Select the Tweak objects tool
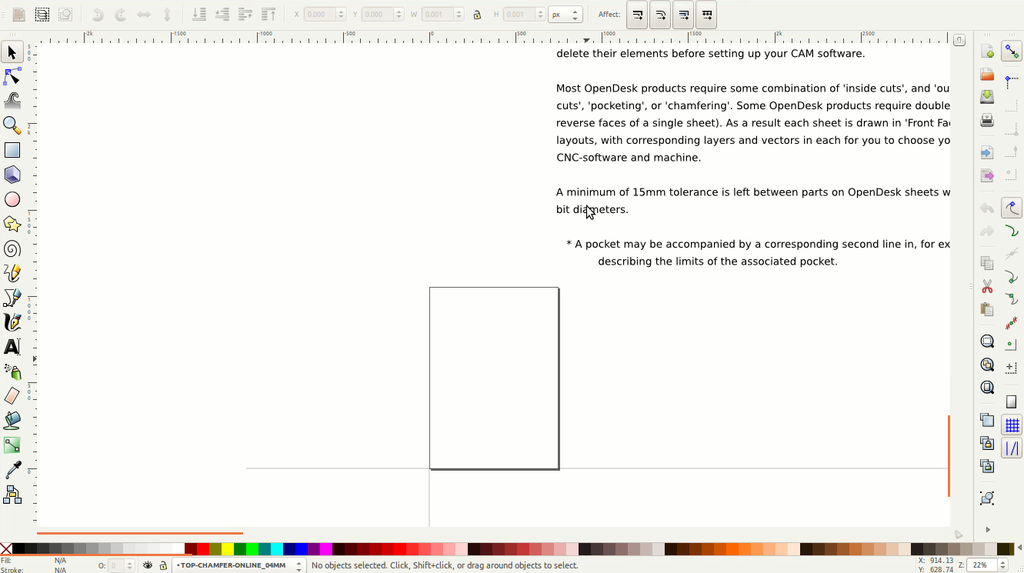Viewport: 1024px width, 573px height. (12, 101)
